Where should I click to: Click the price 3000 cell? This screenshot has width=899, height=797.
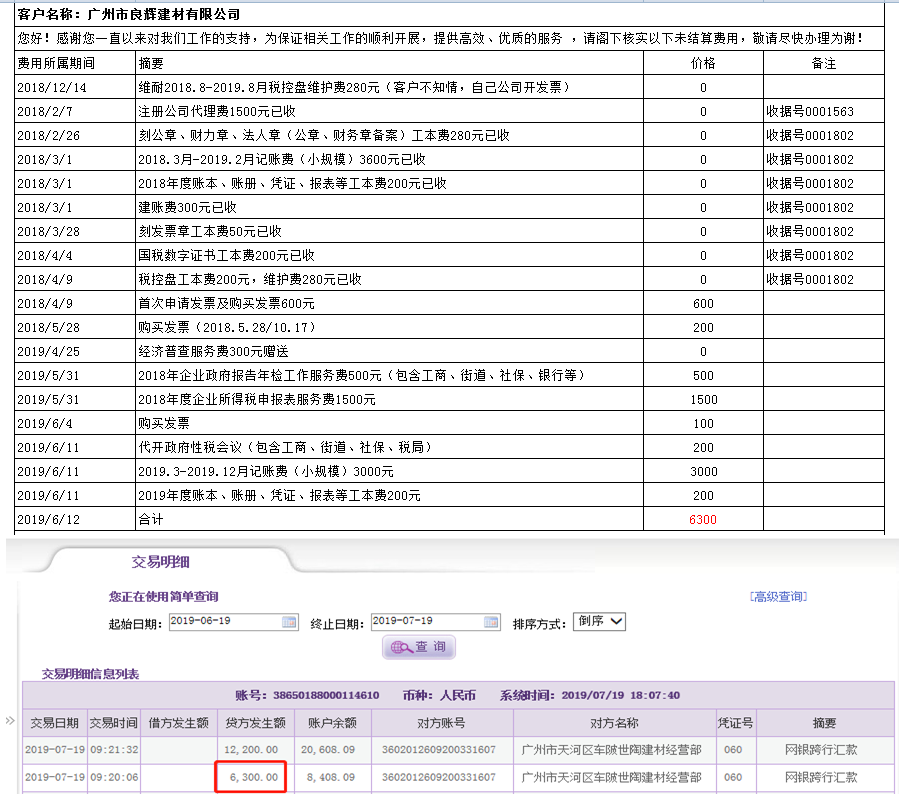703,471
